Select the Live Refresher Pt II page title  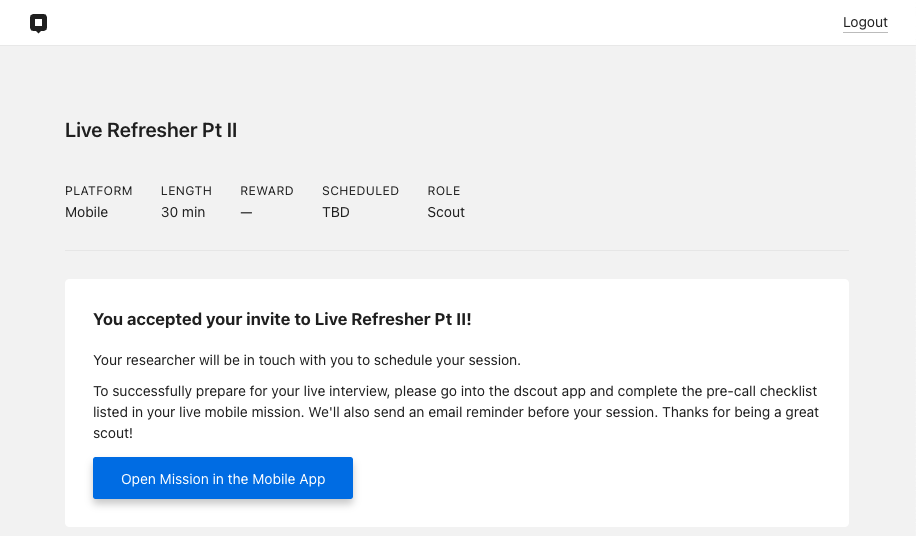[151, 130]
